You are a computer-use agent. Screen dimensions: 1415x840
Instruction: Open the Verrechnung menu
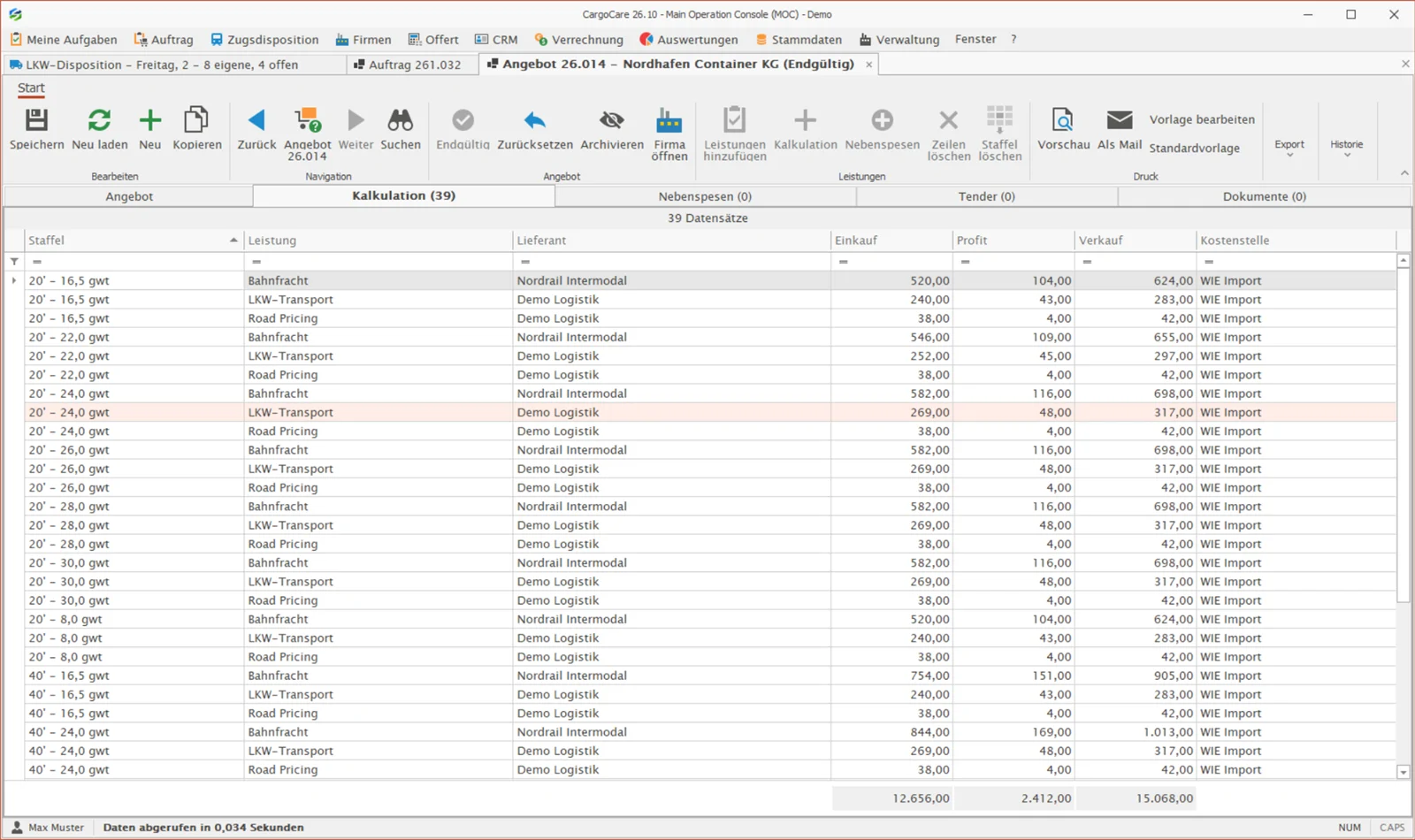578,40
